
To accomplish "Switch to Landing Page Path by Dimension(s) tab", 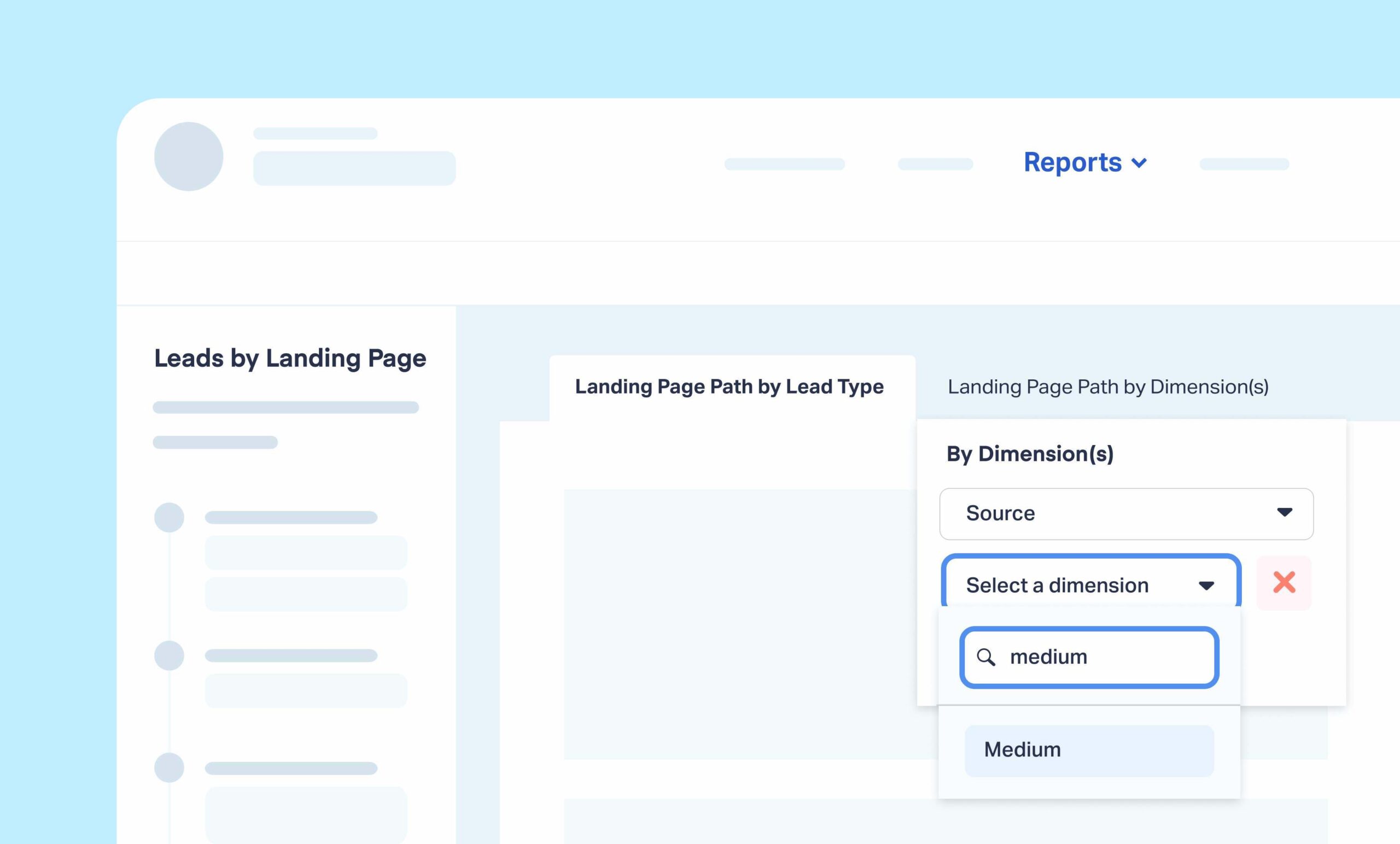I will click(1108, 387).
